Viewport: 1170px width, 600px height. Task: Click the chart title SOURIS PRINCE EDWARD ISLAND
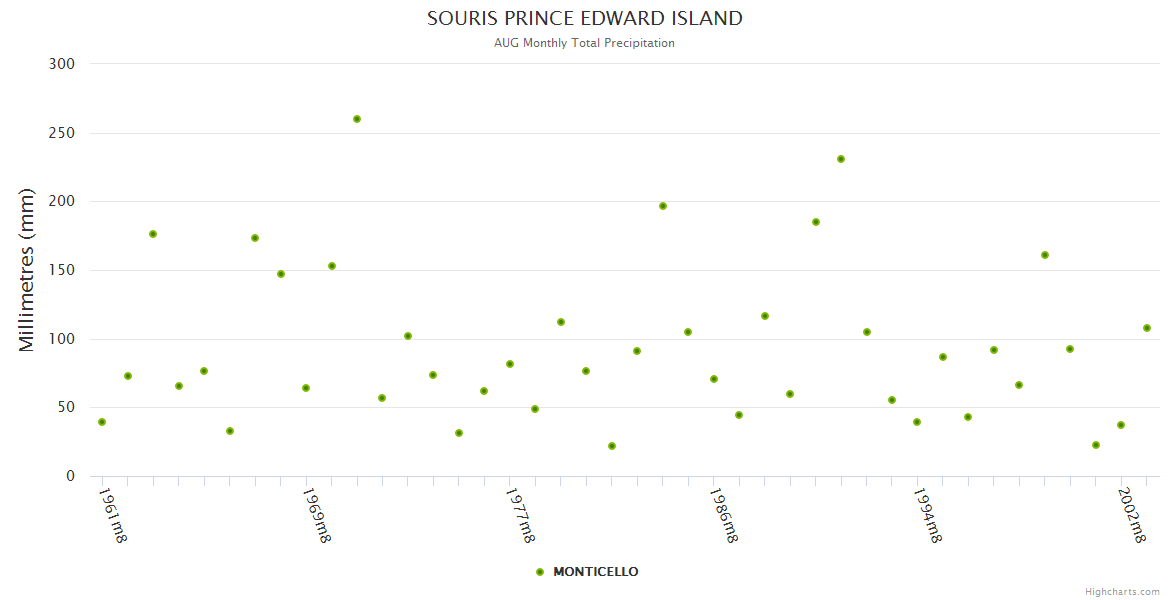(585, 18)
